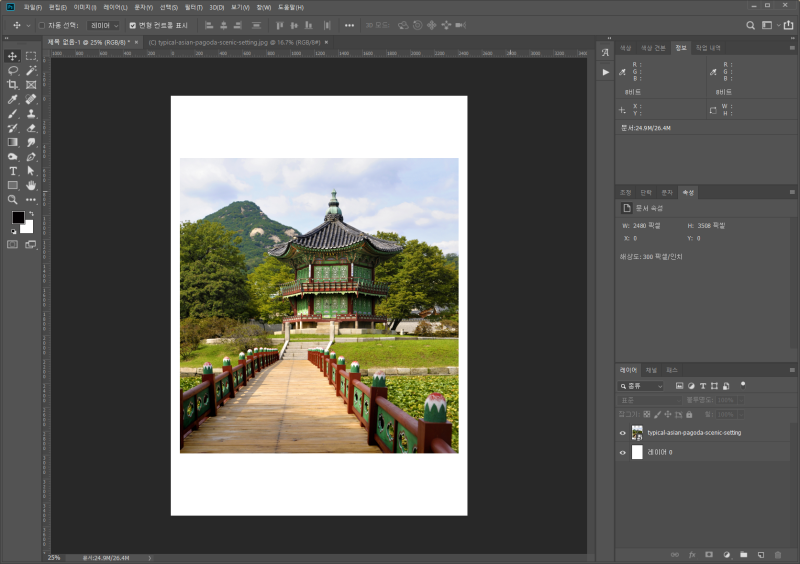The height and width of the screenshot is (564, 800).
Task: Select the Rectangle shape tool
Action: coord(13,185)
